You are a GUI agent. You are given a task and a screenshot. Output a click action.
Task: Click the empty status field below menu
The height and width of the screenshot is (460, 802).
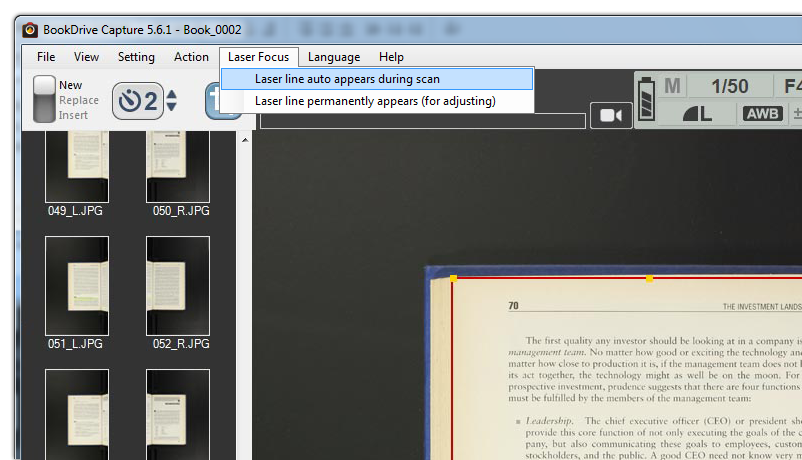(x=423, y=121)
